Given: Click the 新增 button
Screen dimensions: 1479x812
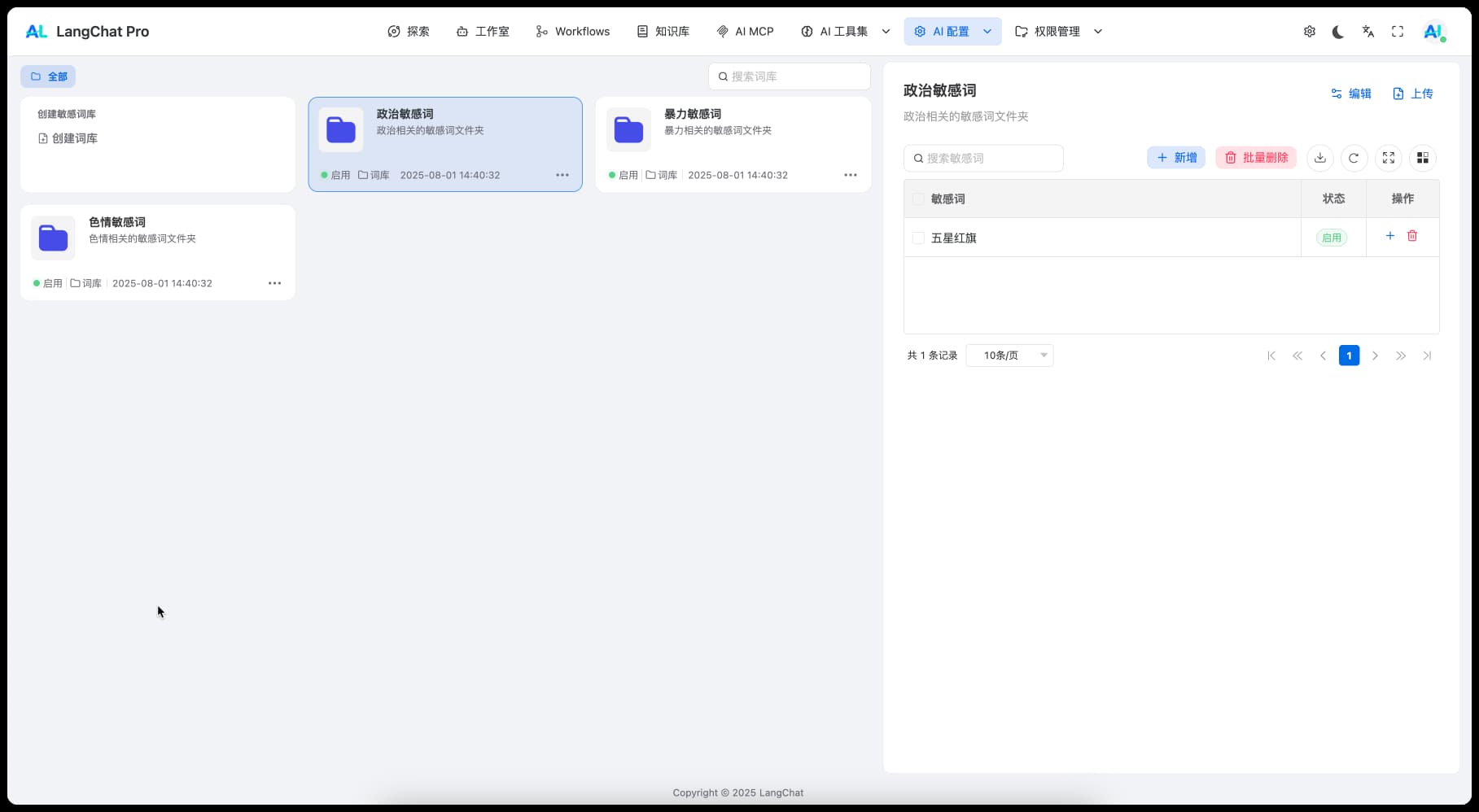Looking at the screenshot, I should point(1176,158).
